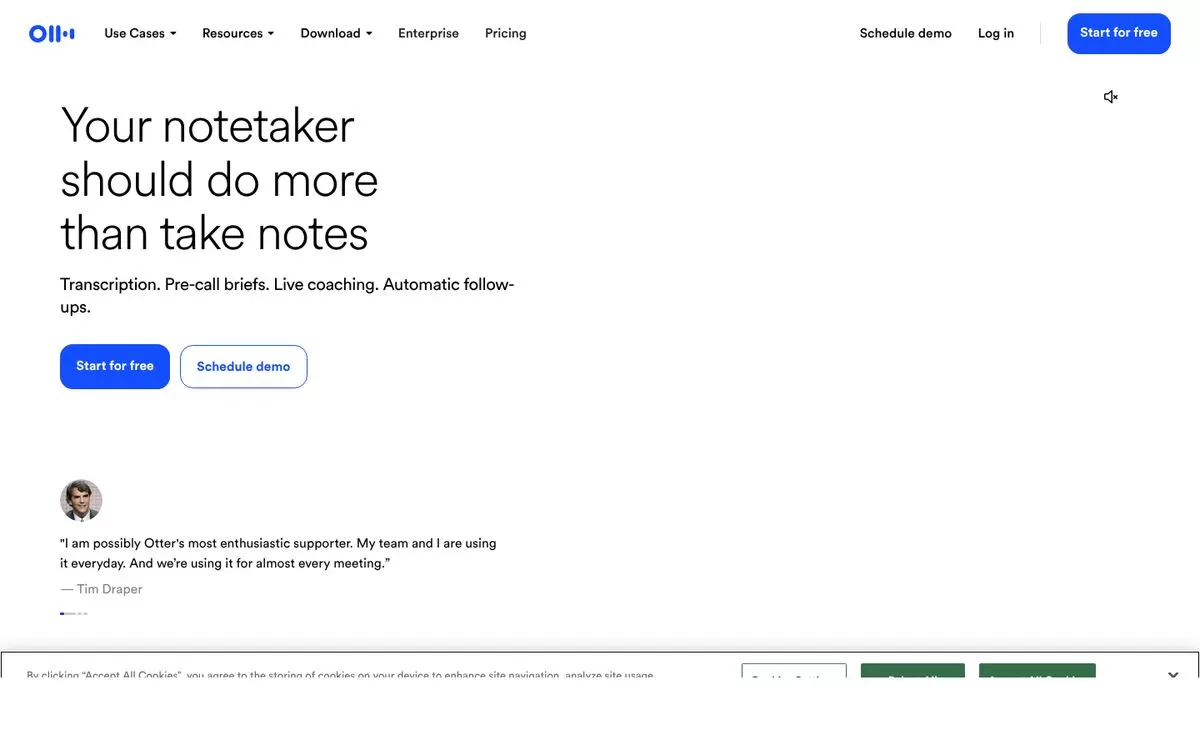Click the Otter logo in header
1200x750 pixels.
point(52,34)
